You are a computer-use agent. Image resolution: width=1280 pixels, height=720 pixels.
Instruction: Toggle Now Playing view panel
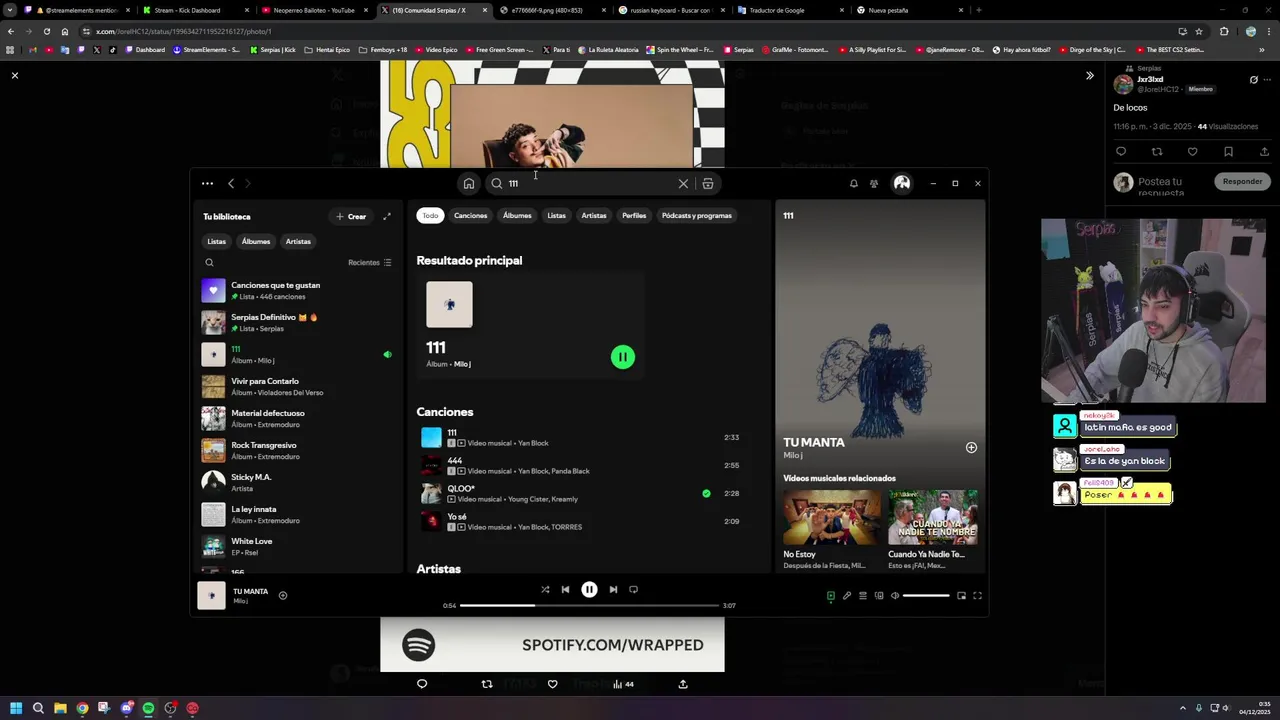[830, 596]
